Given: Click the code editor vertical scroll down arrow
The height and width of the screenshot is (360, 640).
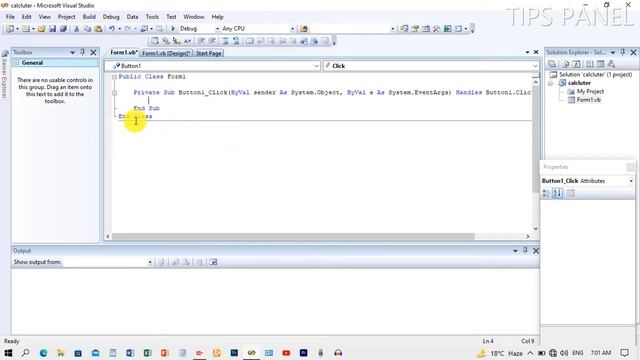Looking at the screenshot, I should 536,229.
